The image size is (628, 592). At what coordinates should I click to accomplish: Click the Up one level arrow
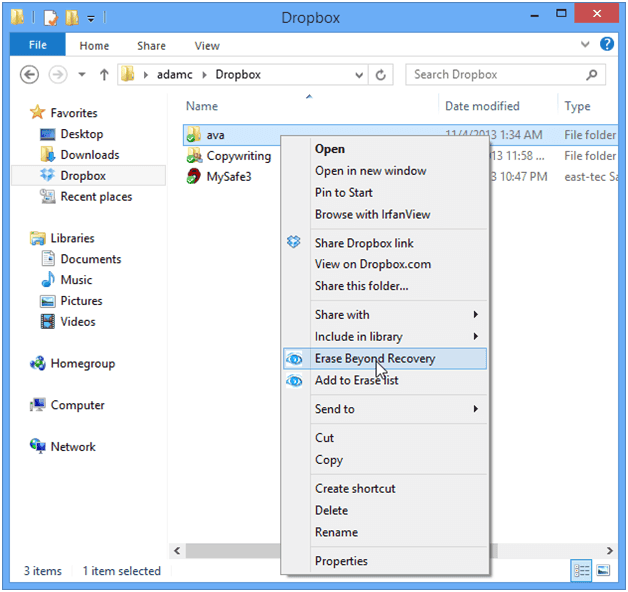104,75
